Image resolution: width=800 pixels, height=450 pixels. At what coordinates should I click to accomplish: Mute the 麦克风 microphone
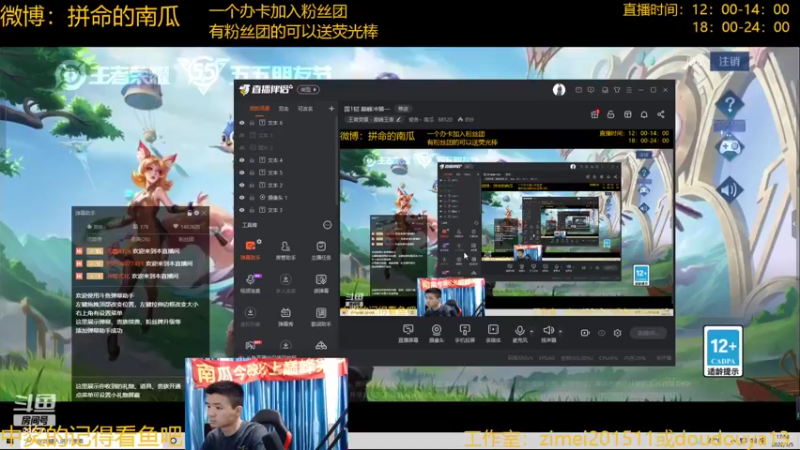[x=519, y=333]
